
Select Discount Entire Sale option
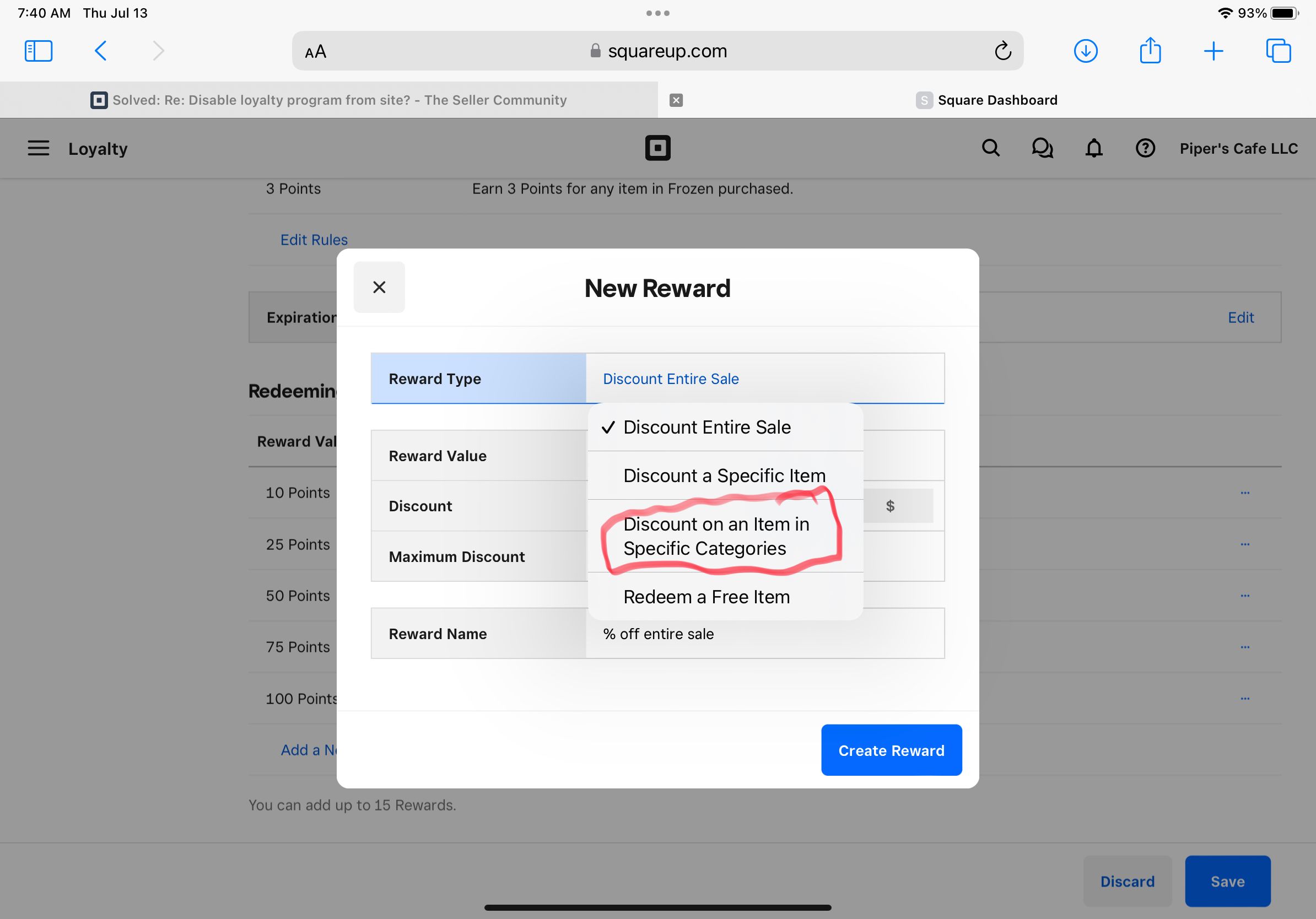[725, 428]
